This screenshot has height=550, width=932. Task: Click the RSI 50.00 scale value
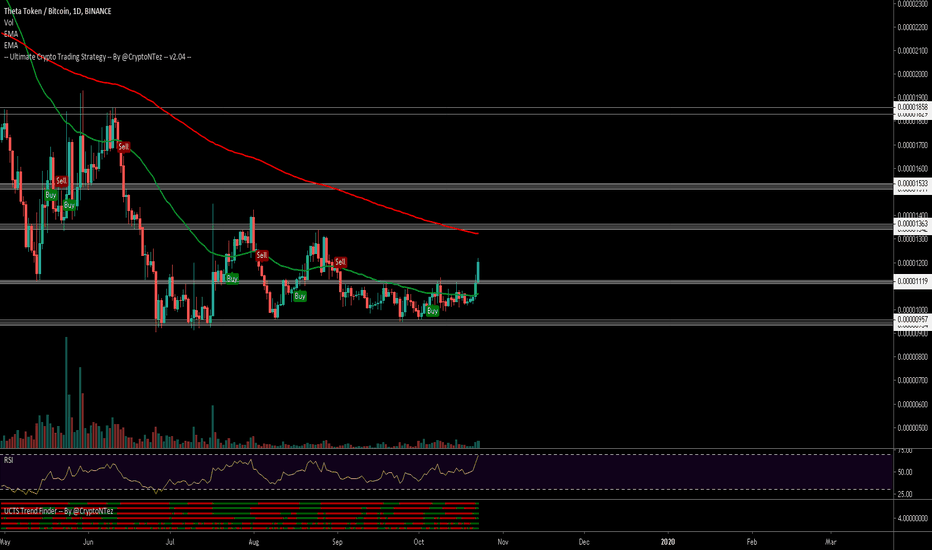pyautogui.click(x=905, y=472)
